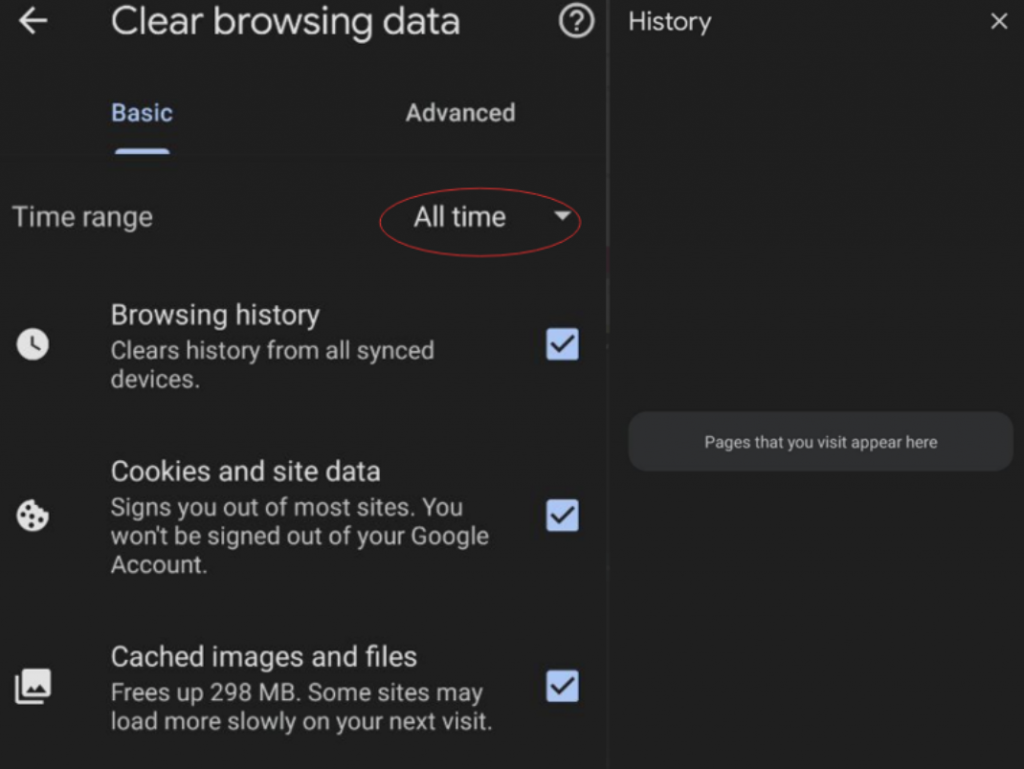Click the clock icon beside Browsing history
This screenshot has width=1024, height=769.
(33, 345)
